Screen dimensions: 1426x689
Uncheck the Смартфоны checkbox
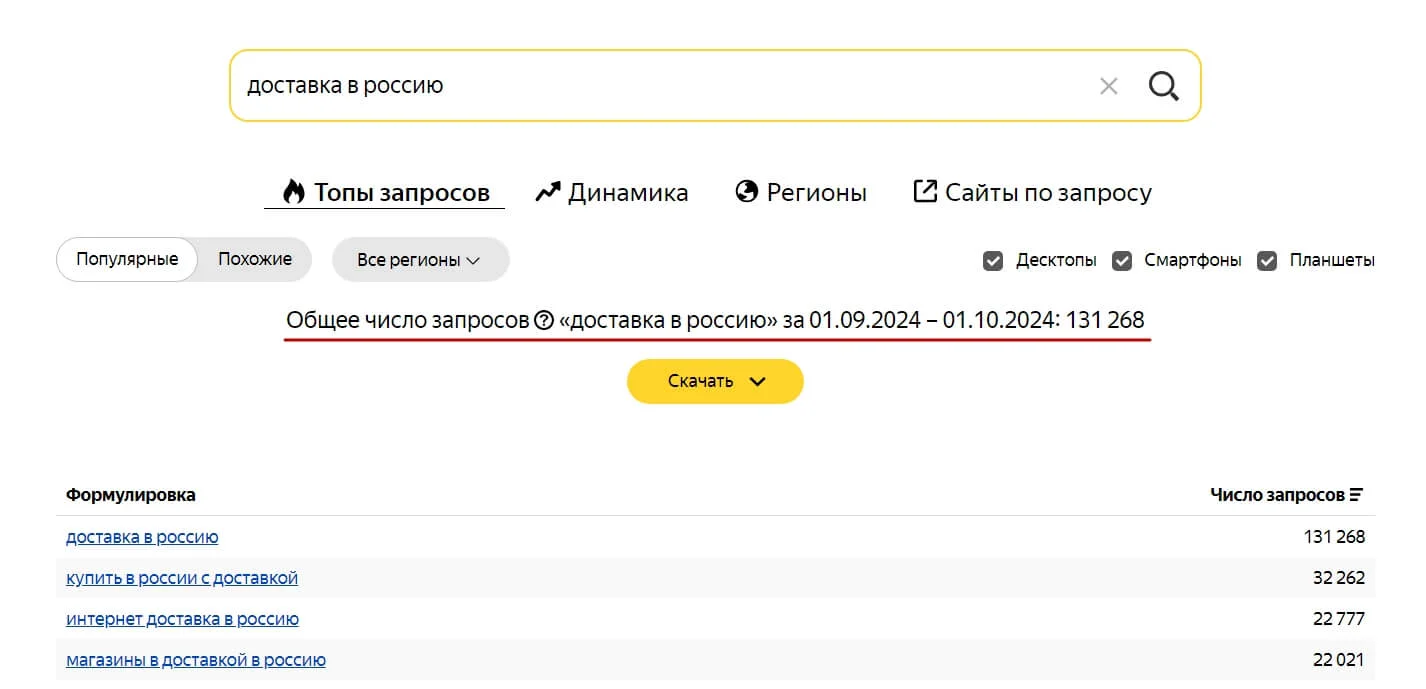pos(1123,261)
